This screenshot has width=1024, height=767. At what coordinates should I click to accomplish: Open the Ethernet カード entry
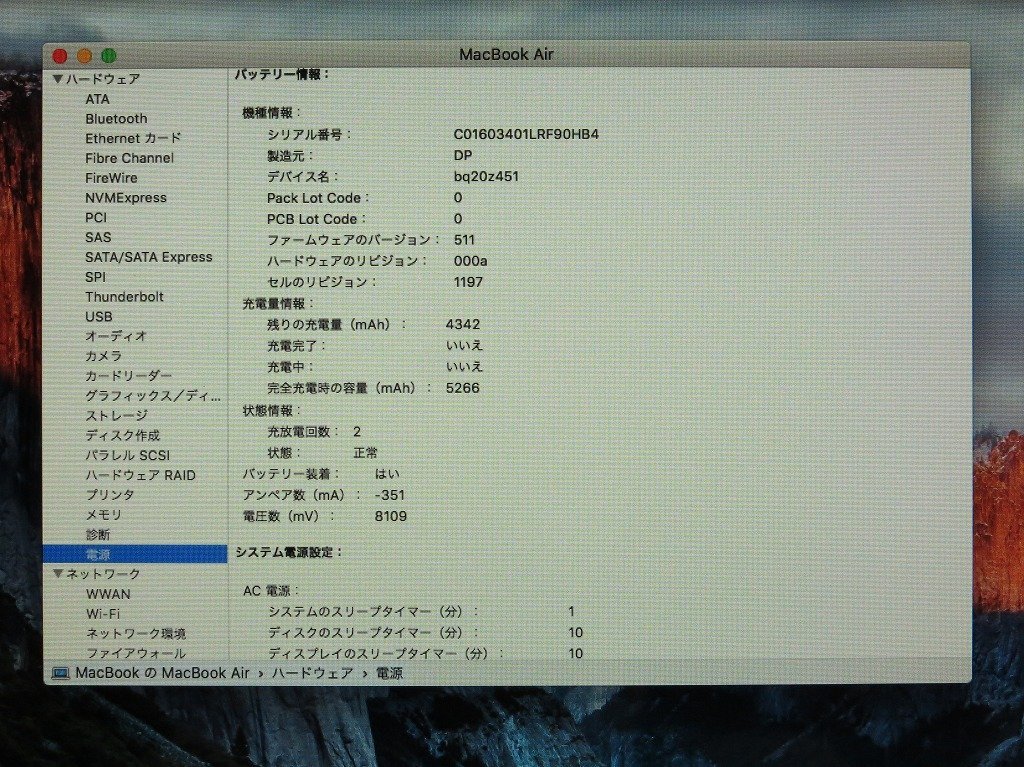click(x=133, y=139)
